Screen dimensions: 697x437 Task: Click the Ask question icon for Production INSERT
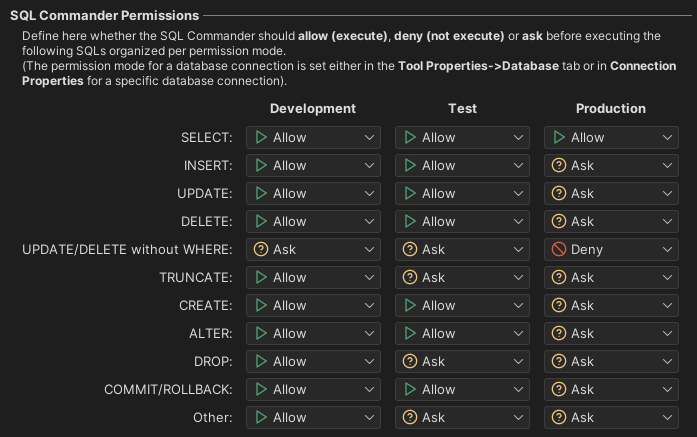[x=558, y=165]
